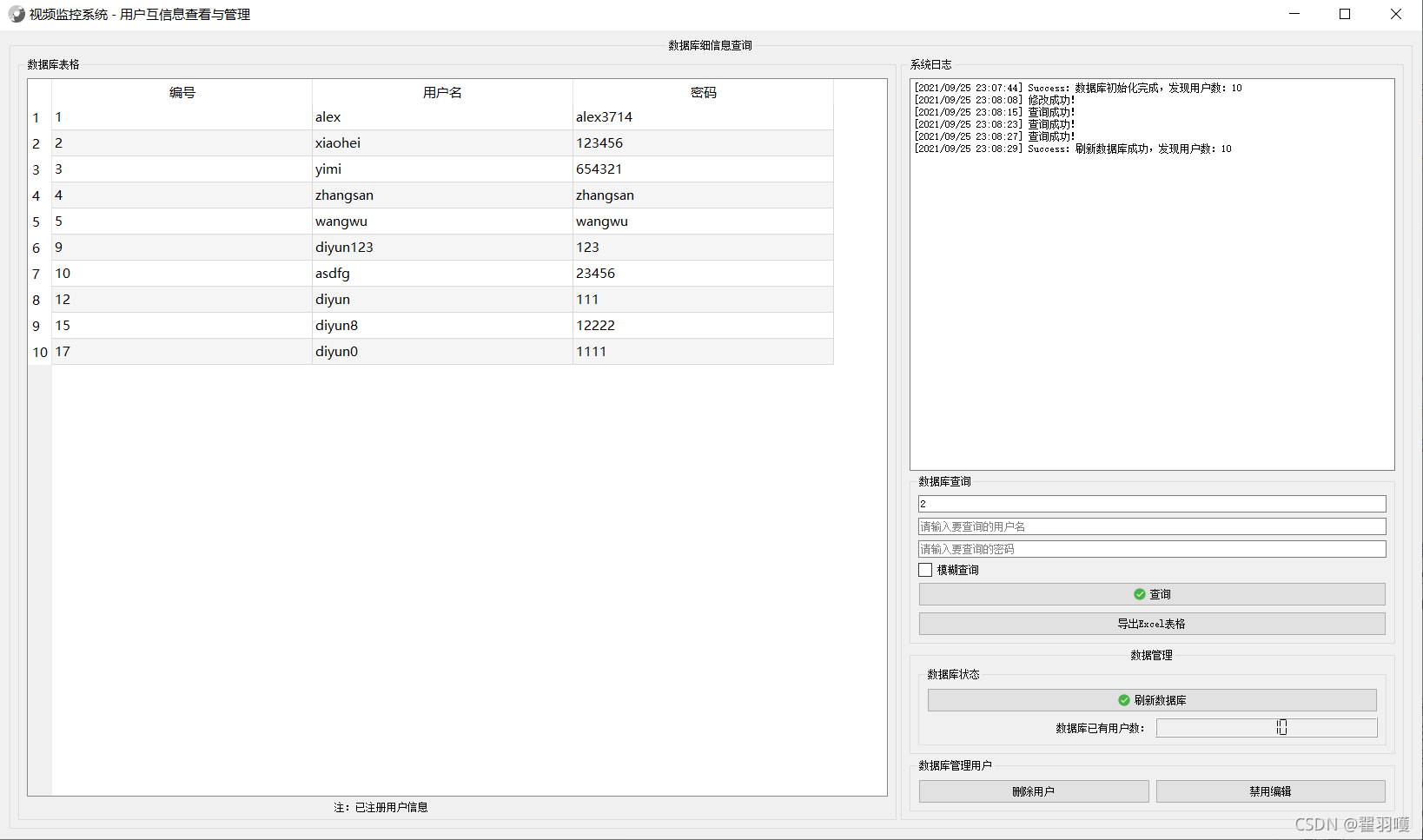
Task: Click username cell alex
Action: [x=443, y=117]
